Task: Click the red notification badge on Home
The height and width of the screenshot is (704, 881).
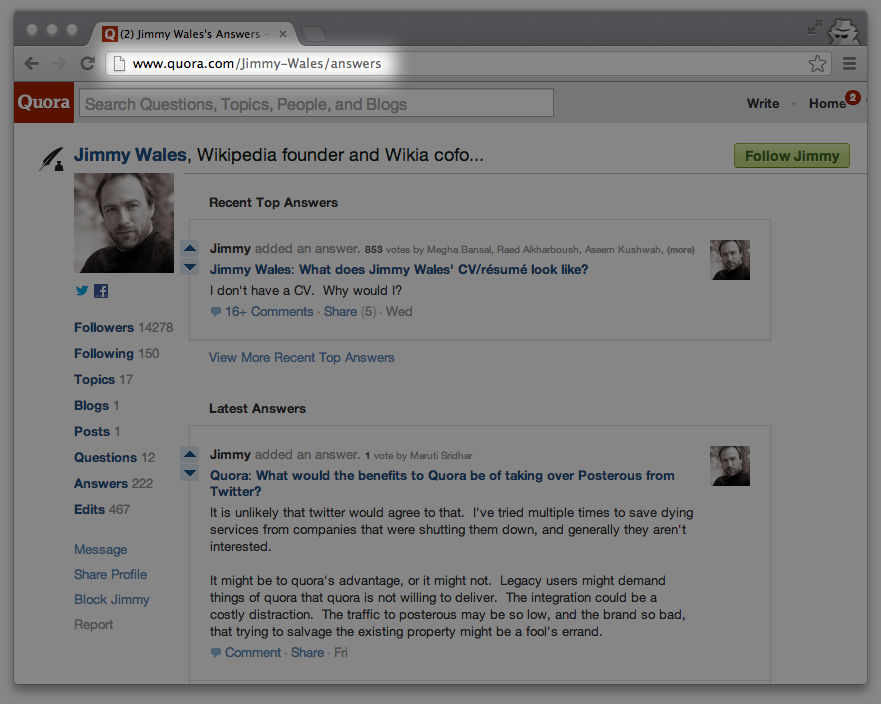Action: [853, 97]
